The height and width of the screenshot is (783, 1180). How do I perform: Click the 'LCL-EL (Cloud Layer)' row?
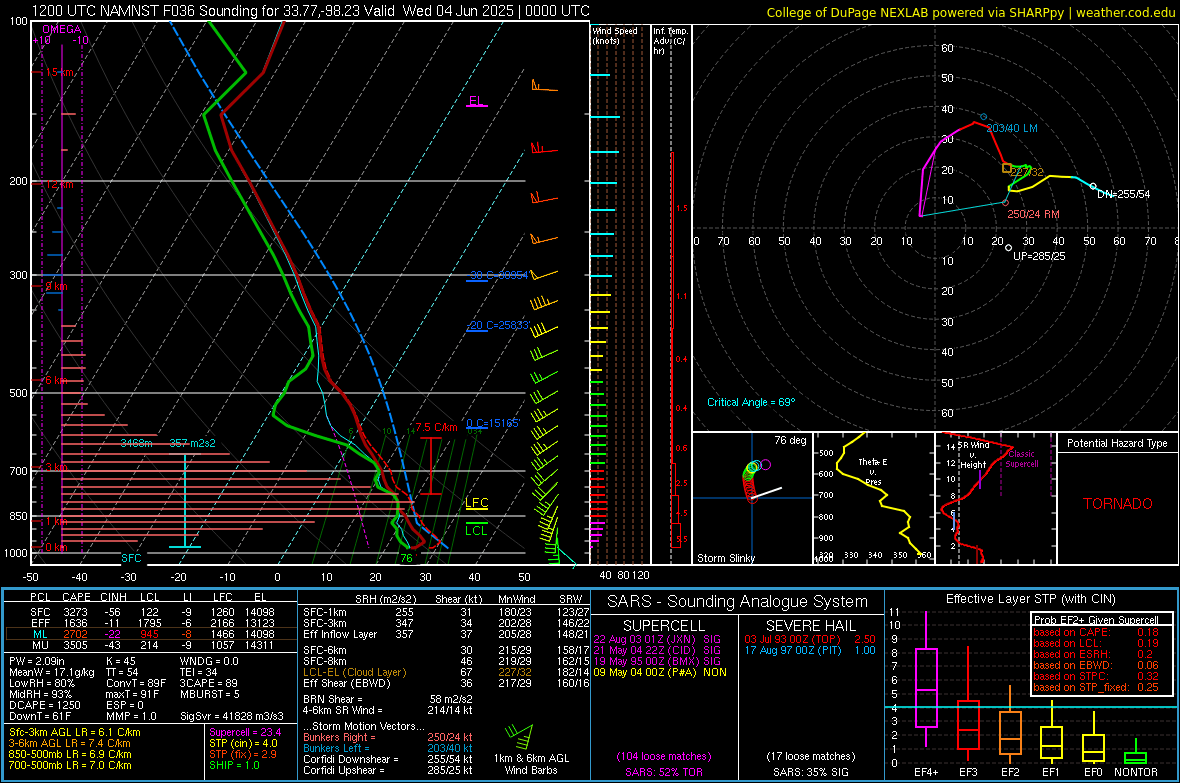(x=446, y=672)
